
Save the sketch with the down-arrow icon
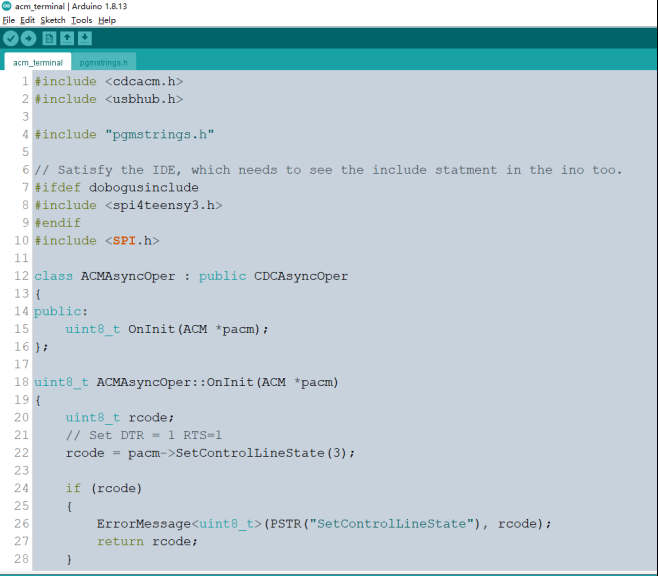[x=85, y=38]
